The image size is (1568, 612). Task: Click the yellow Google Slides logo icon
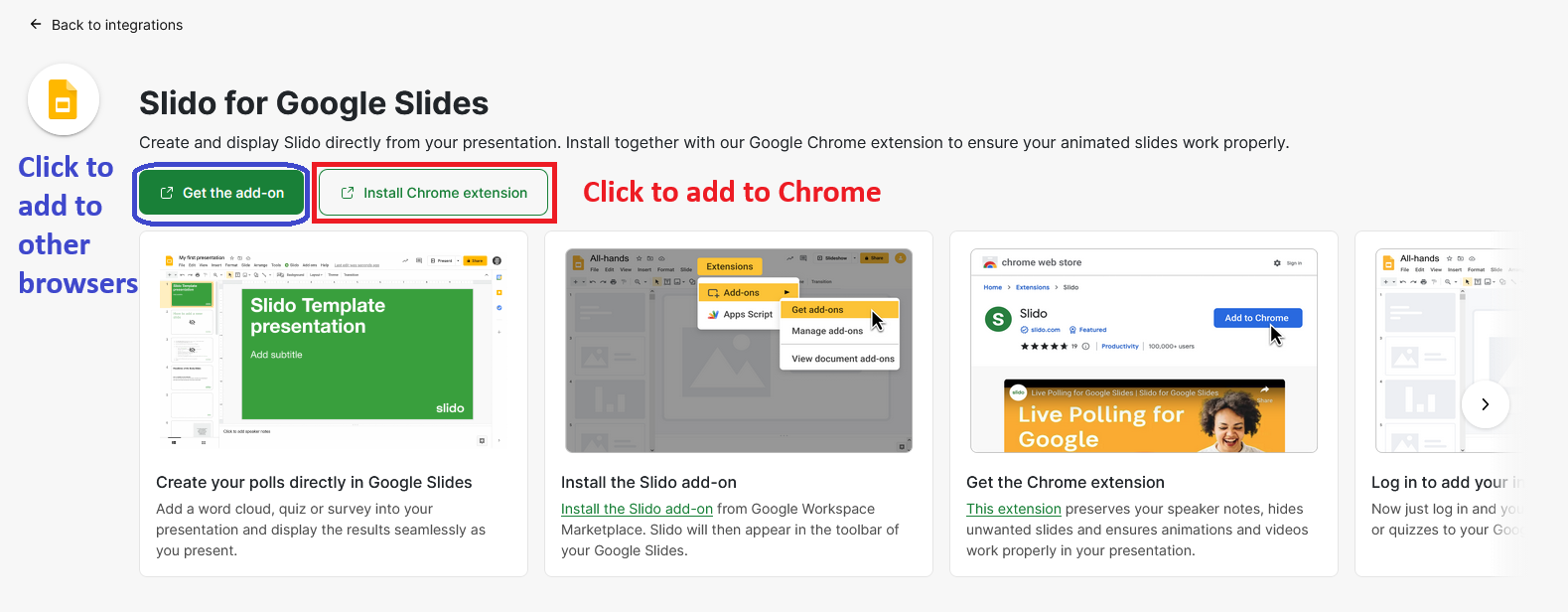(64, 99)
